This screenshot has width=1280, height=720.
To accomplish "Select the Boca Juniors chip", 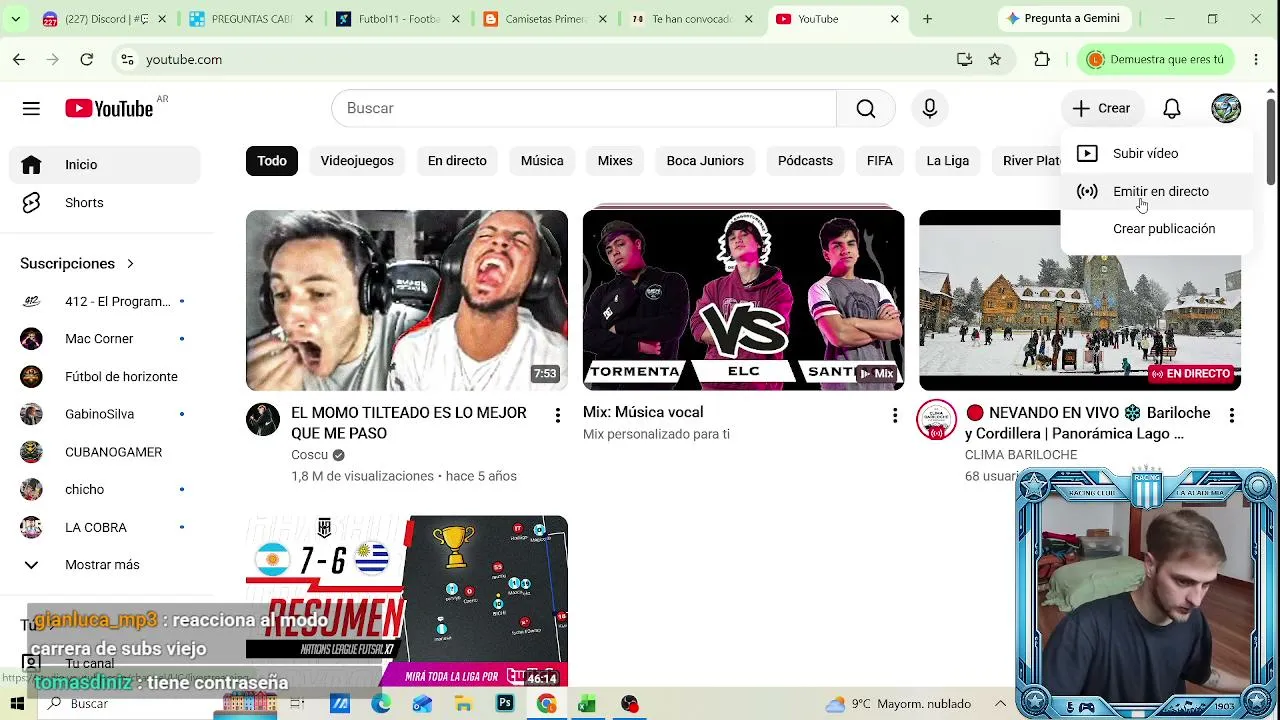I will [705, 161].
